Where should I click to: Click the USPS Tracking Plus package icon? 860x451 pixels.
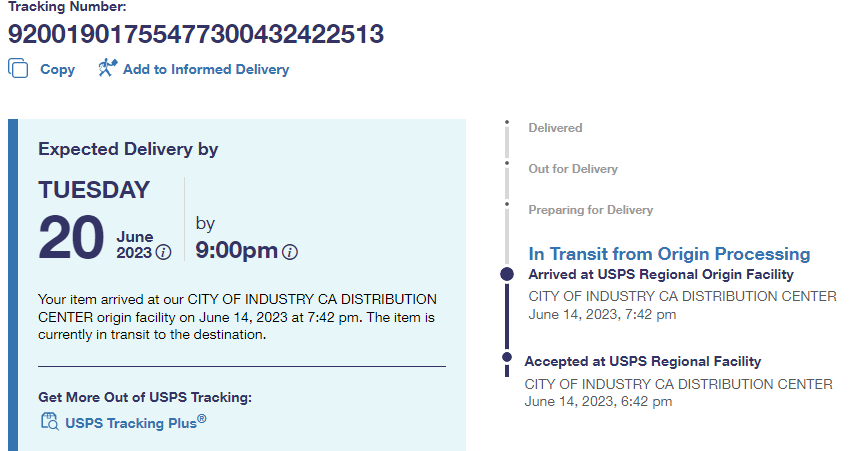pyautogui.click(x=49, y=421)
